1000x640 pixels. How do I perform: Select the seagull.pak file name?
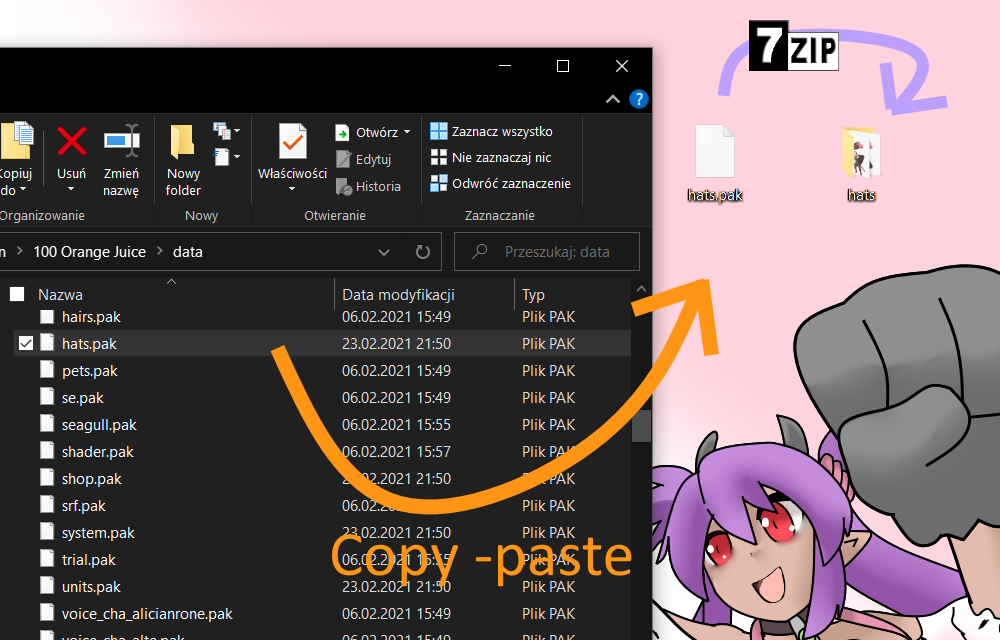[x=99, y=425]
